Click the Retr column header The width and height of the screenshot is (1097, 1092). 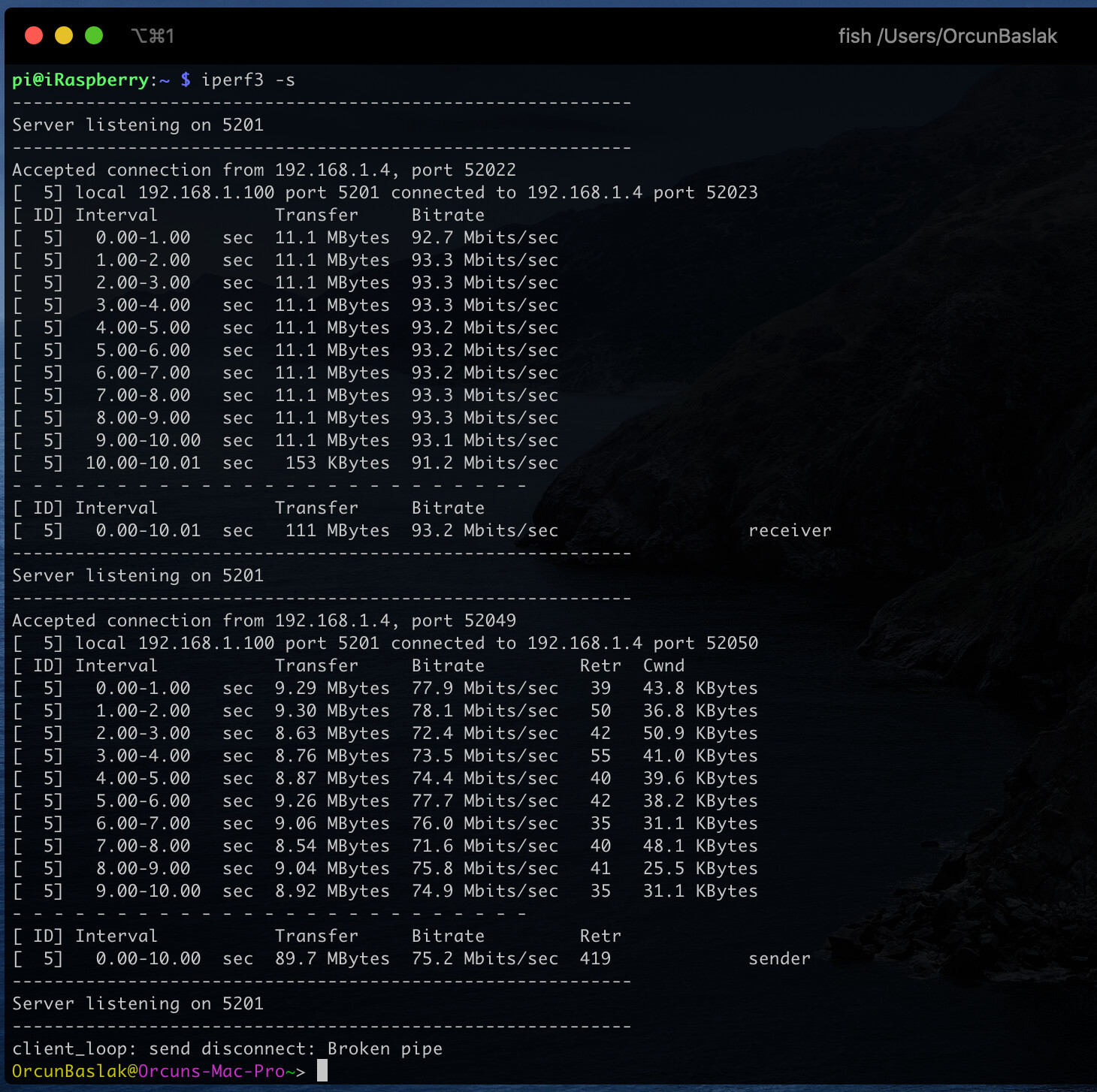600,665
